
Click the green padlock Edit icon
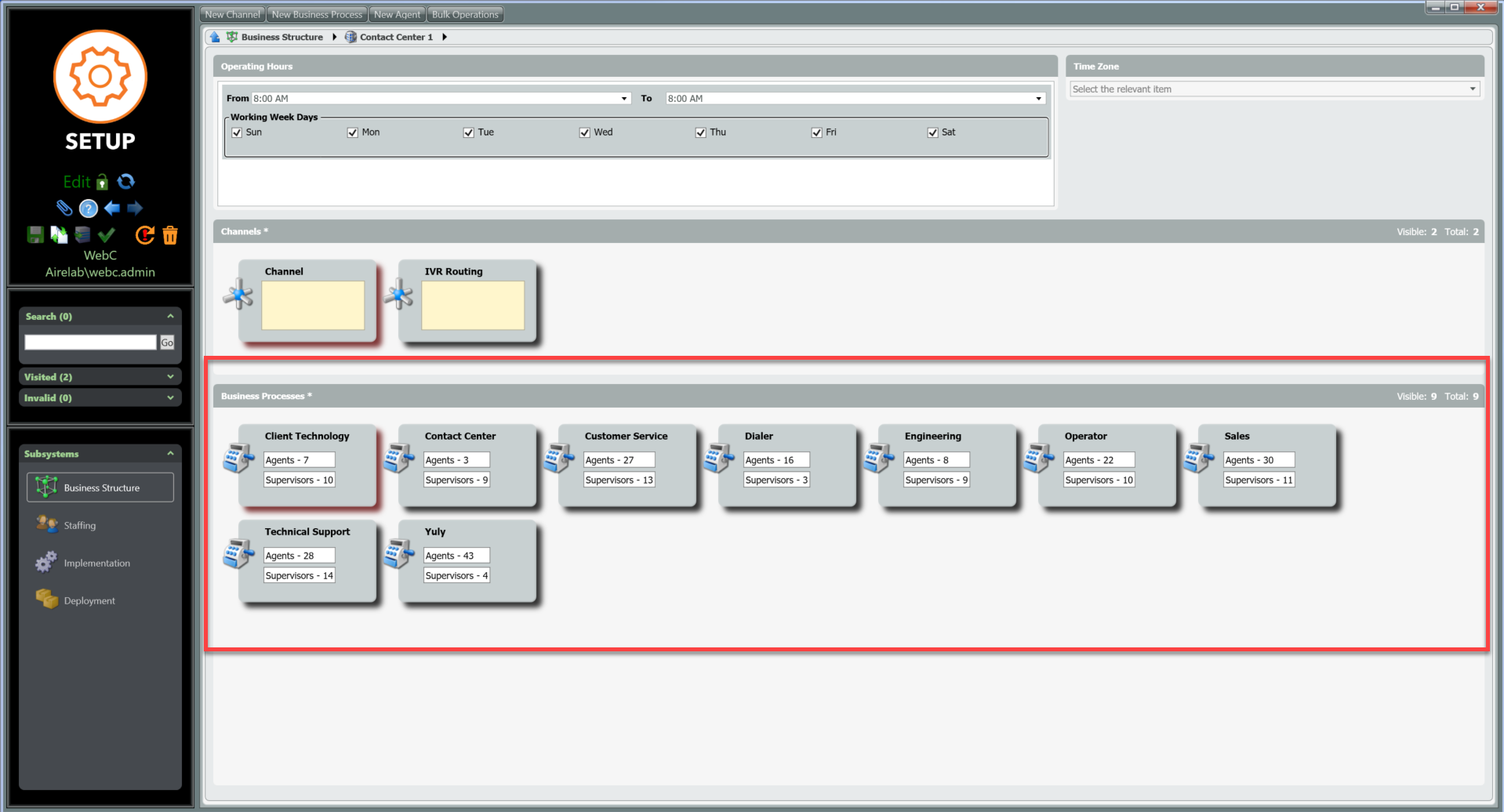[102, 183]
